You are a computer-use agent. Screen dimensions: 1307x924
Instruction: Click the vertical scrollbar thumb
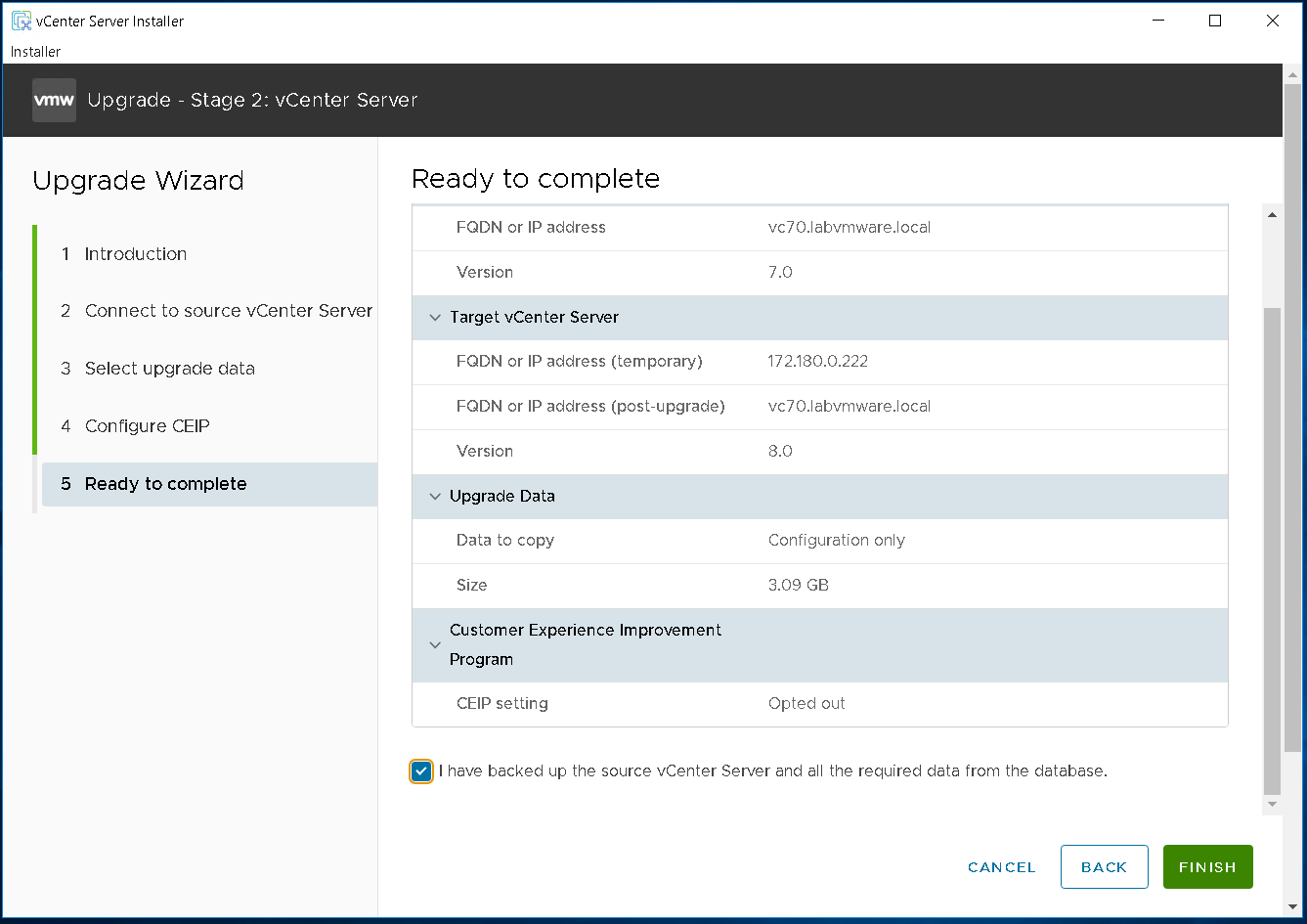point(1272,550)
